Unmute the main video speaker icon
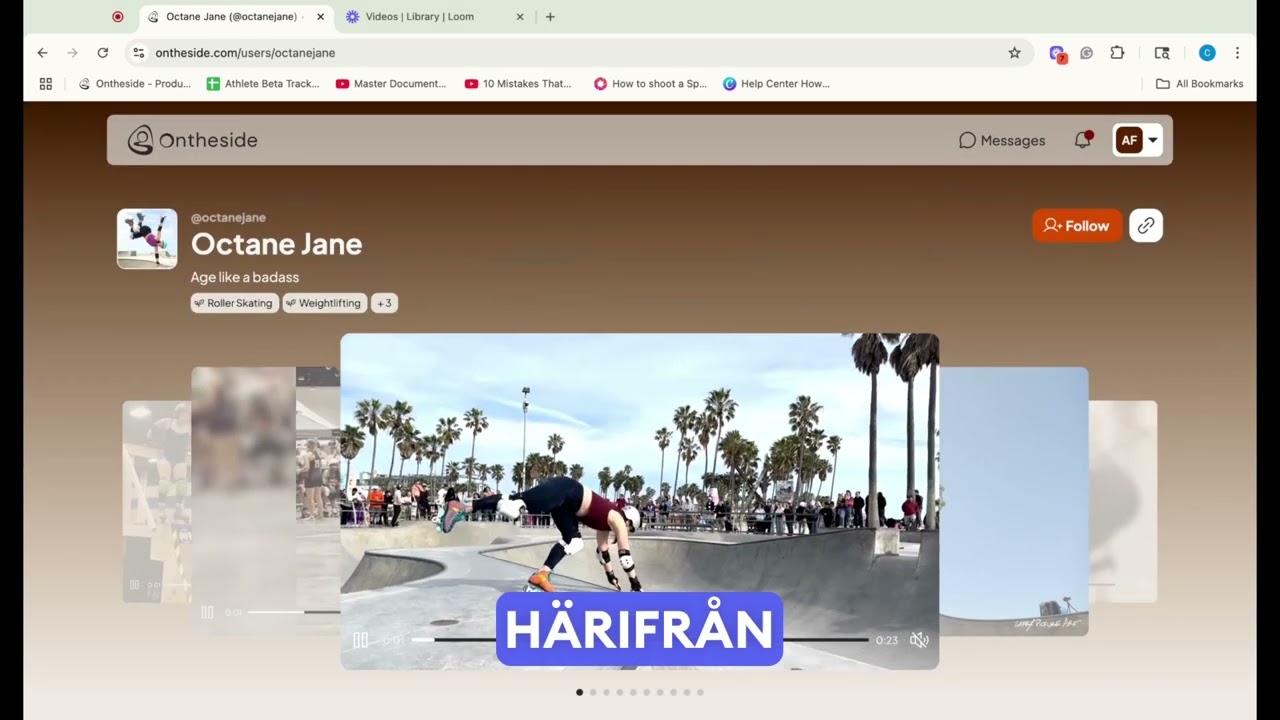 pyautogui.click(x=919, y=640)
